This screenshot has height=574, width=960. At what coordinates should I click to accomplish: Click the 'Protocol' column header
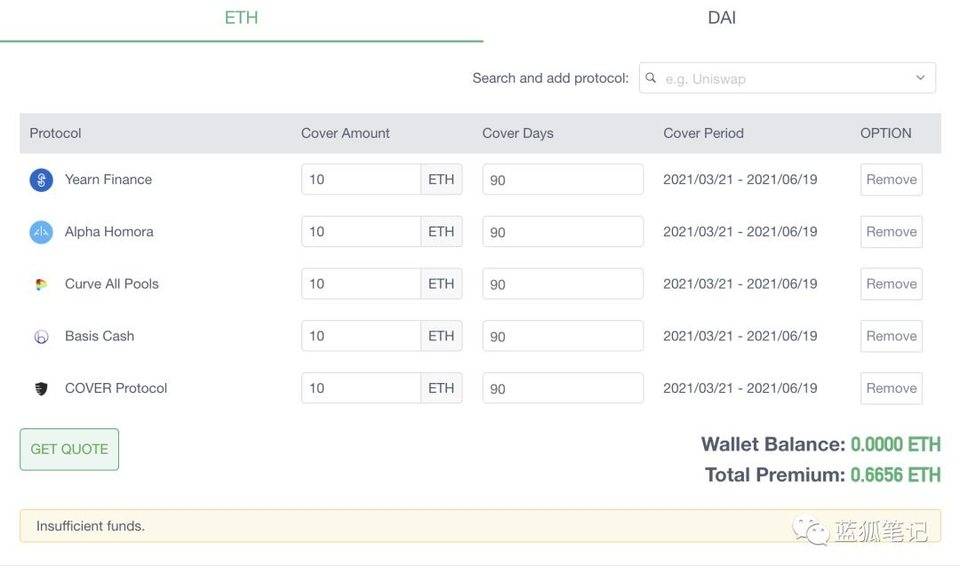tap(55, 133)
